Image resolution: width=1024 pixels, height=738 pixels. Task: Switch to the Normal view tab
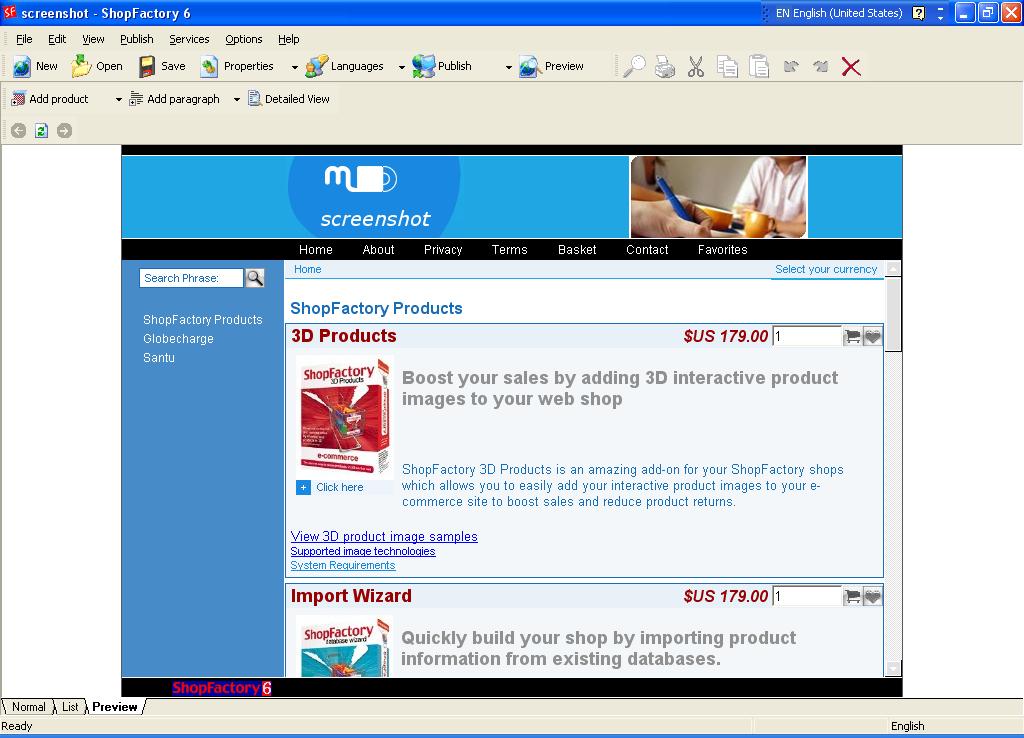point(28,707)
